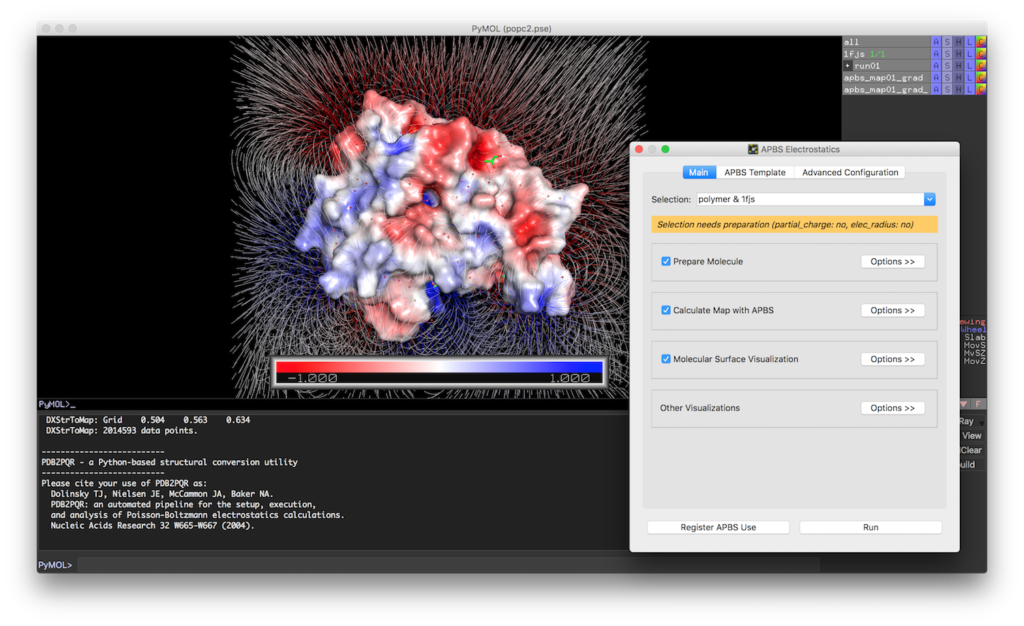Viewport: 1024px width, 626px height.
Task: Click the Run button
Action: pos(870,527)
